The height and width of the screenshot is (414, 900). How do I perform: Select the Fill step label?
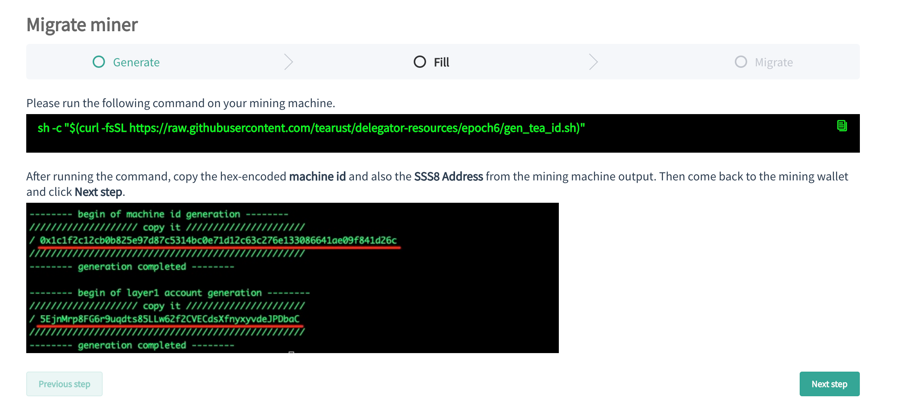coord(441,62)
